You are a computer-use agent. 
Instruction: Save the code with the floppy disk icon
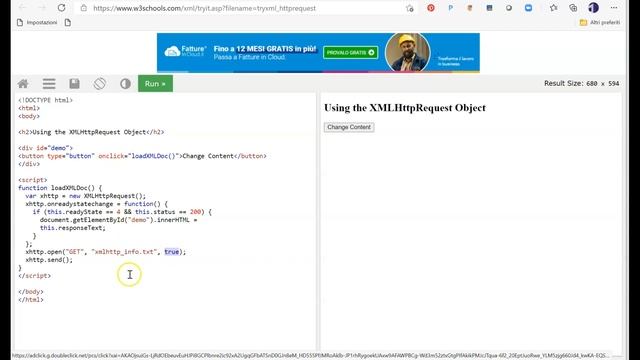pyautogui.click(x=74, y=84)
